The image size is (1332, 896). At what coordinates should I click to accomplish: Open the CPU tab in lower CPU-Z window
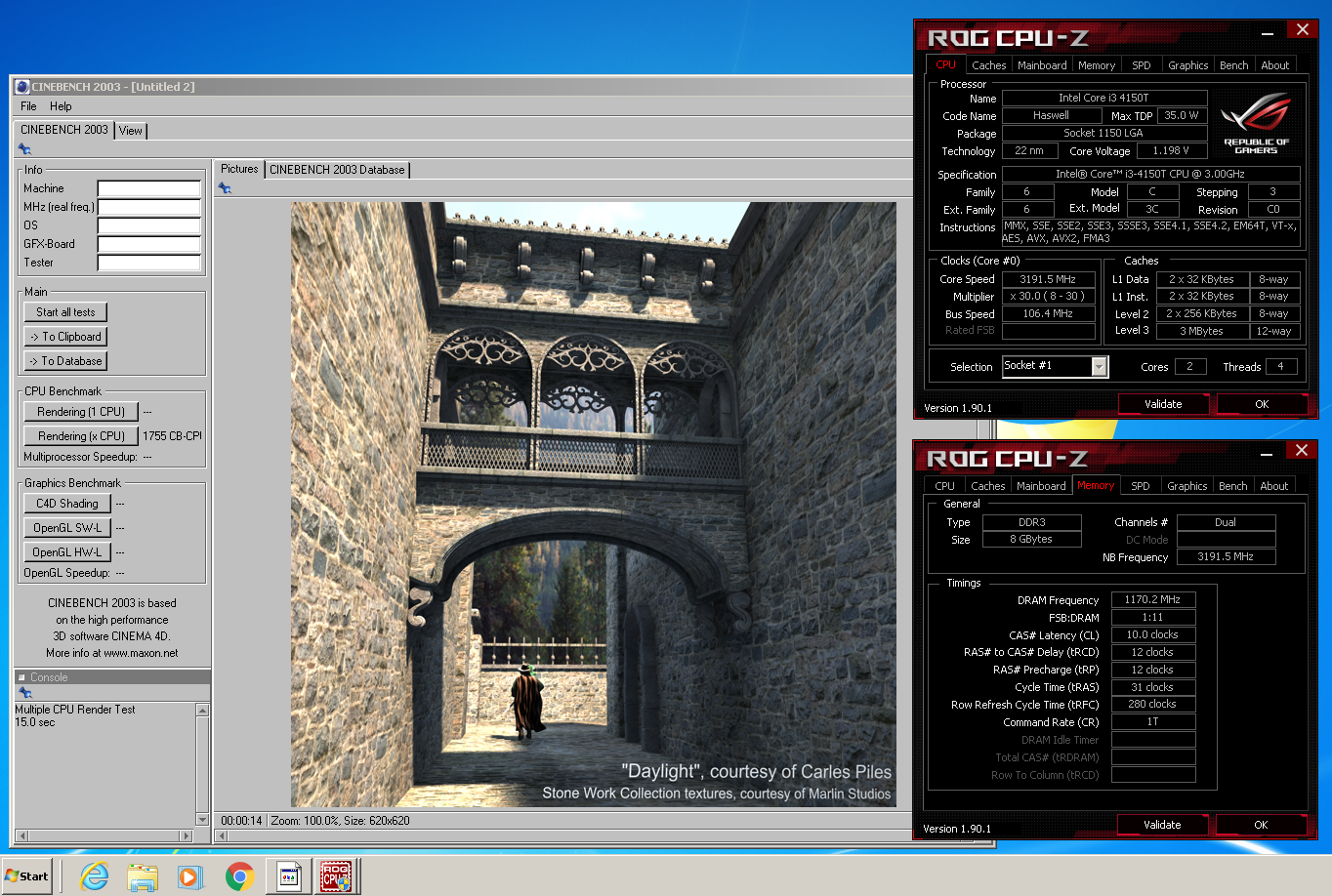point(944,486)
